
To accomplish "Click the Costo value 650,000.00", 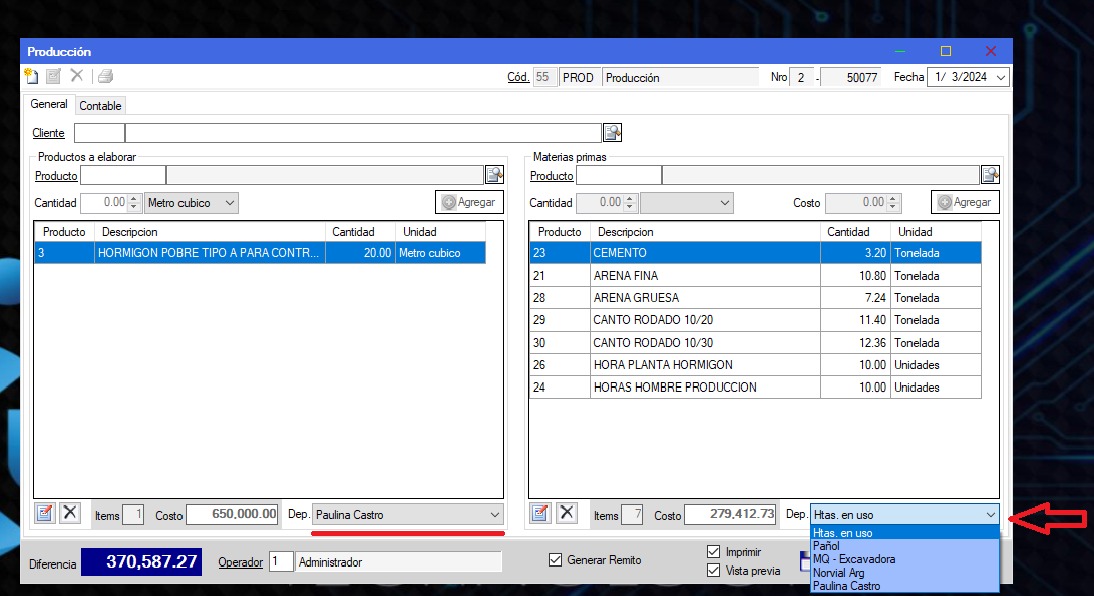I will point(232,514).
